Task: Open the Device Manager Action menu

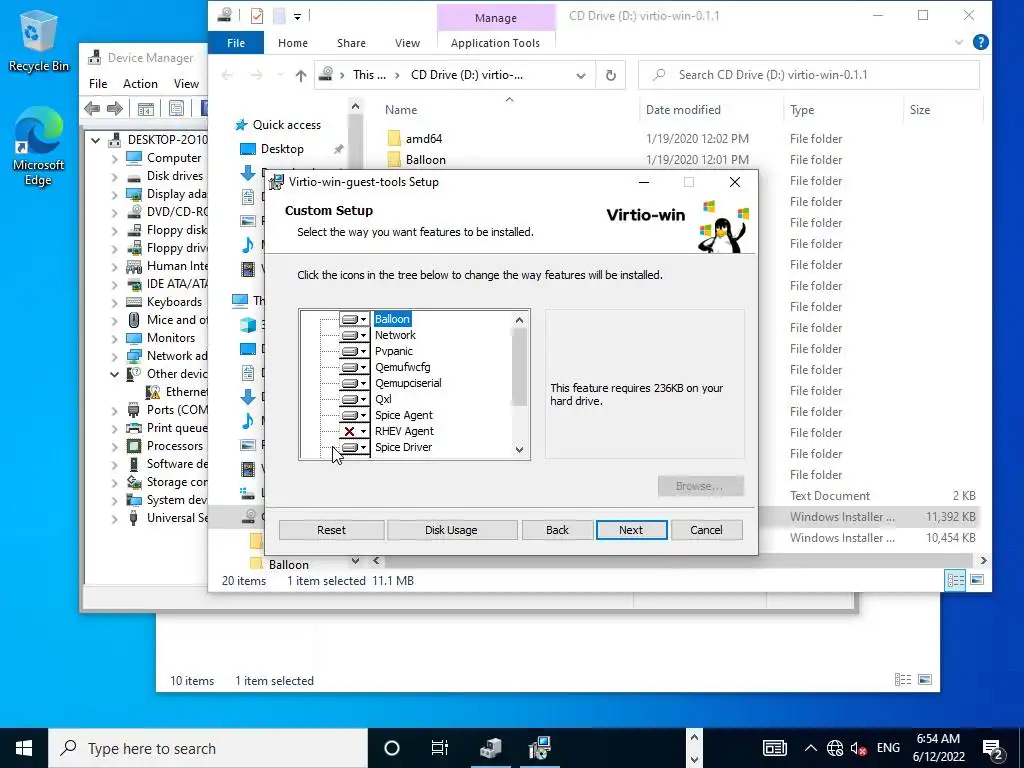Action: point(140,84)
